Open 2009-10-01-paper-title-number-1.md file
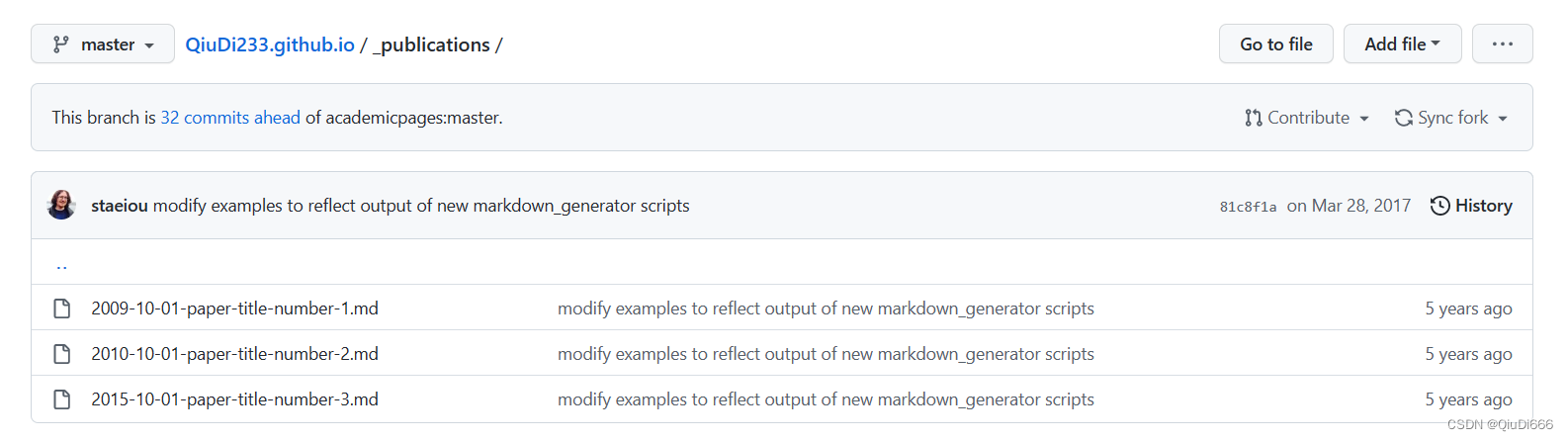Viewport: 1568px width, 441px height. [234, 309]
